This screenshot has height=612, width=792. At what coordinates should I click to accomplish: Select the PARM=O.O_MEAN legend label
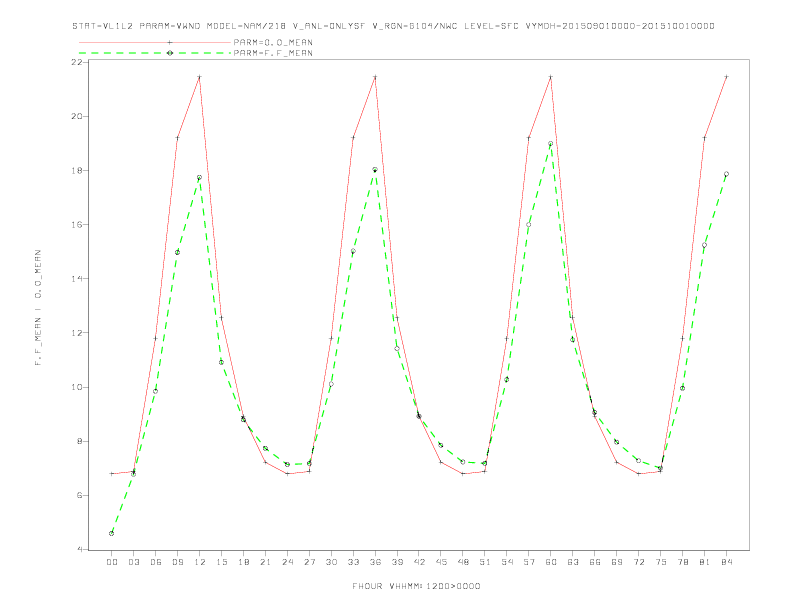coord(273,42)
